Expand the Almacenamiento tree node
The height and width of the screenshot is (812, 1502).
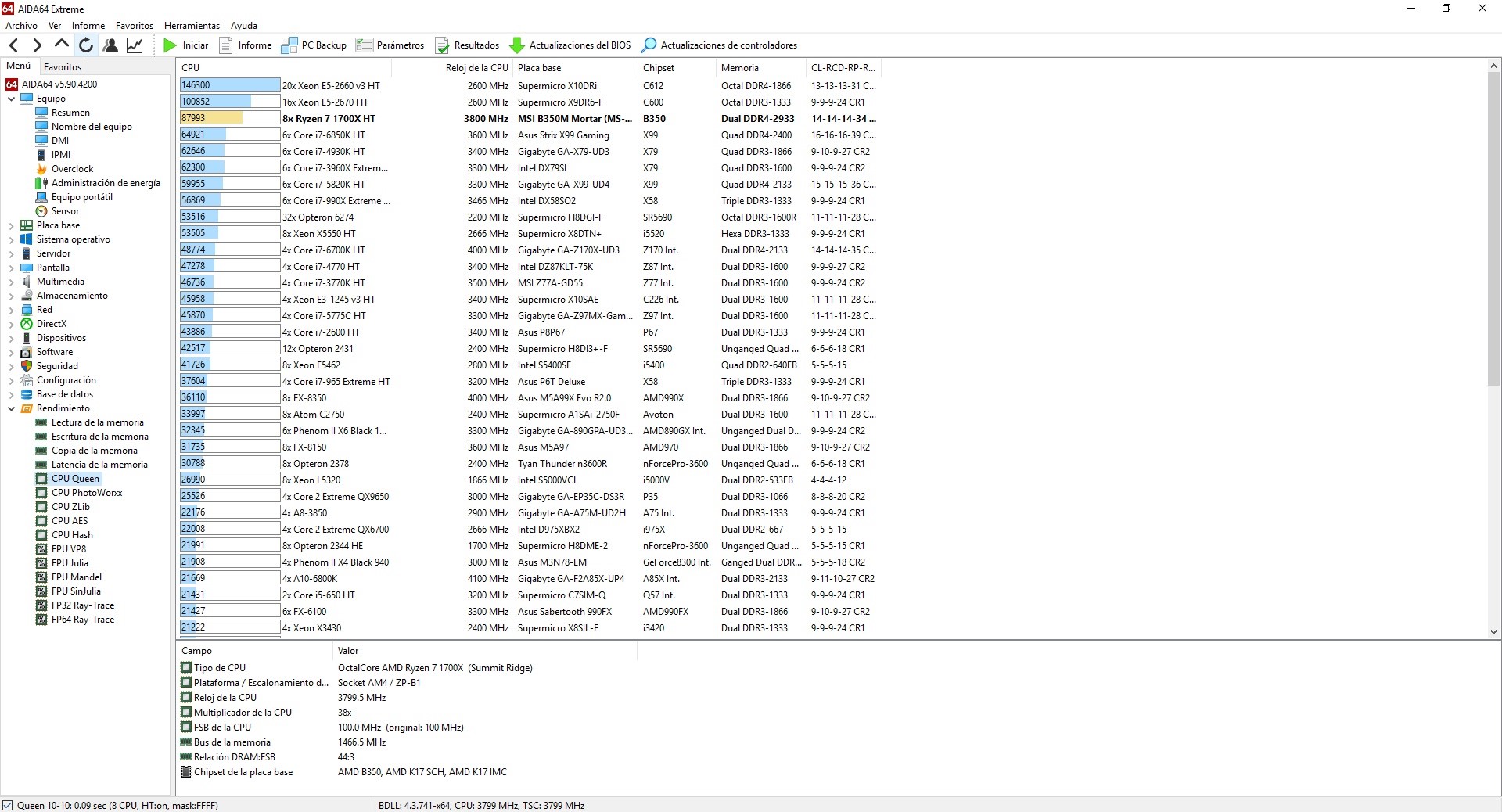(x=12, y=296)
